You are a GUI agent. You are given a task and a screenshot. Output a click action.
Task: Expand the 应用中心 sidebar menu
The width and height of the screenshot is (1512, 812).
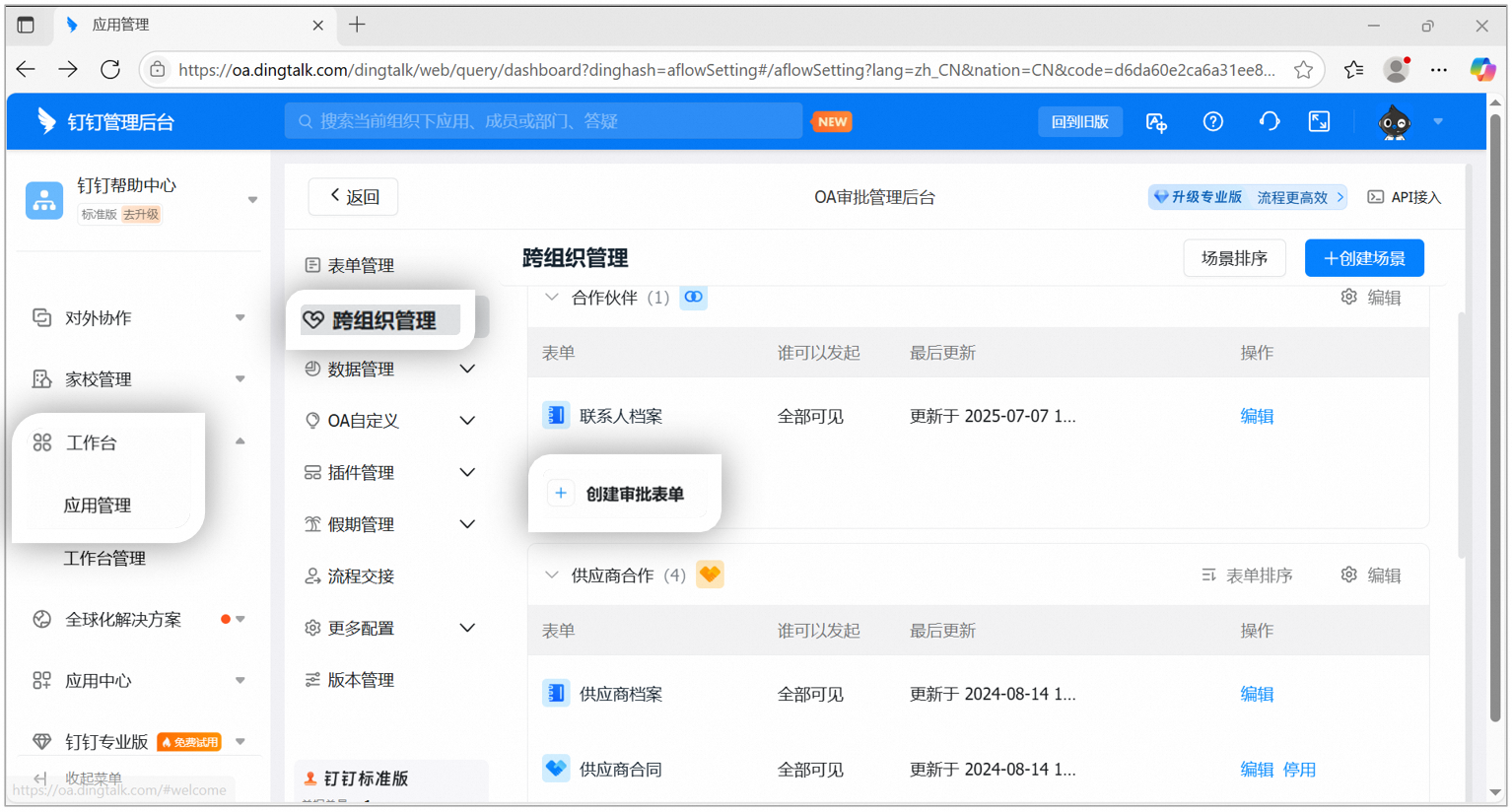coord(240,680)
